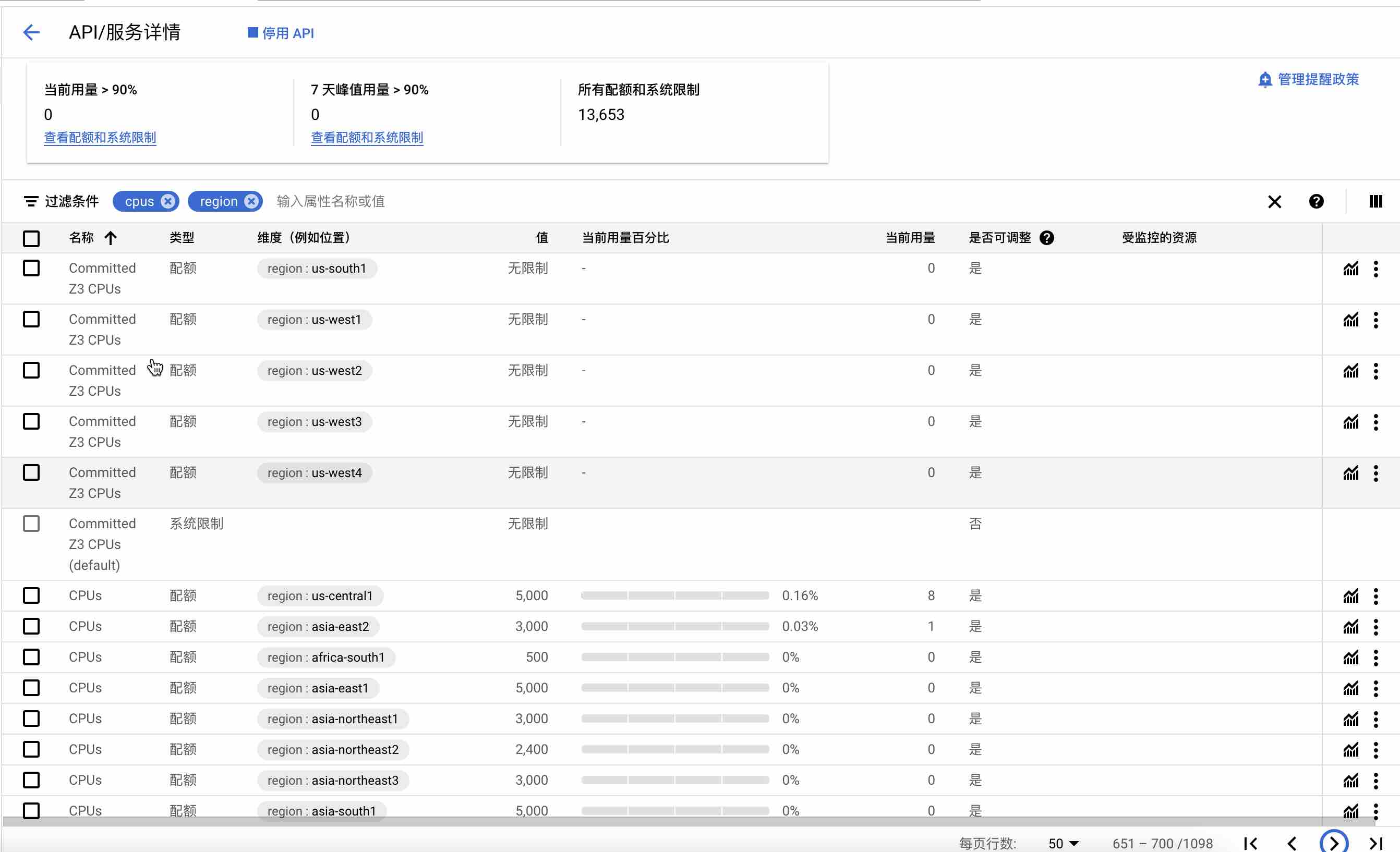
Task: Click the 当前用量百分比 column header
Action: [x=625, y=237]
